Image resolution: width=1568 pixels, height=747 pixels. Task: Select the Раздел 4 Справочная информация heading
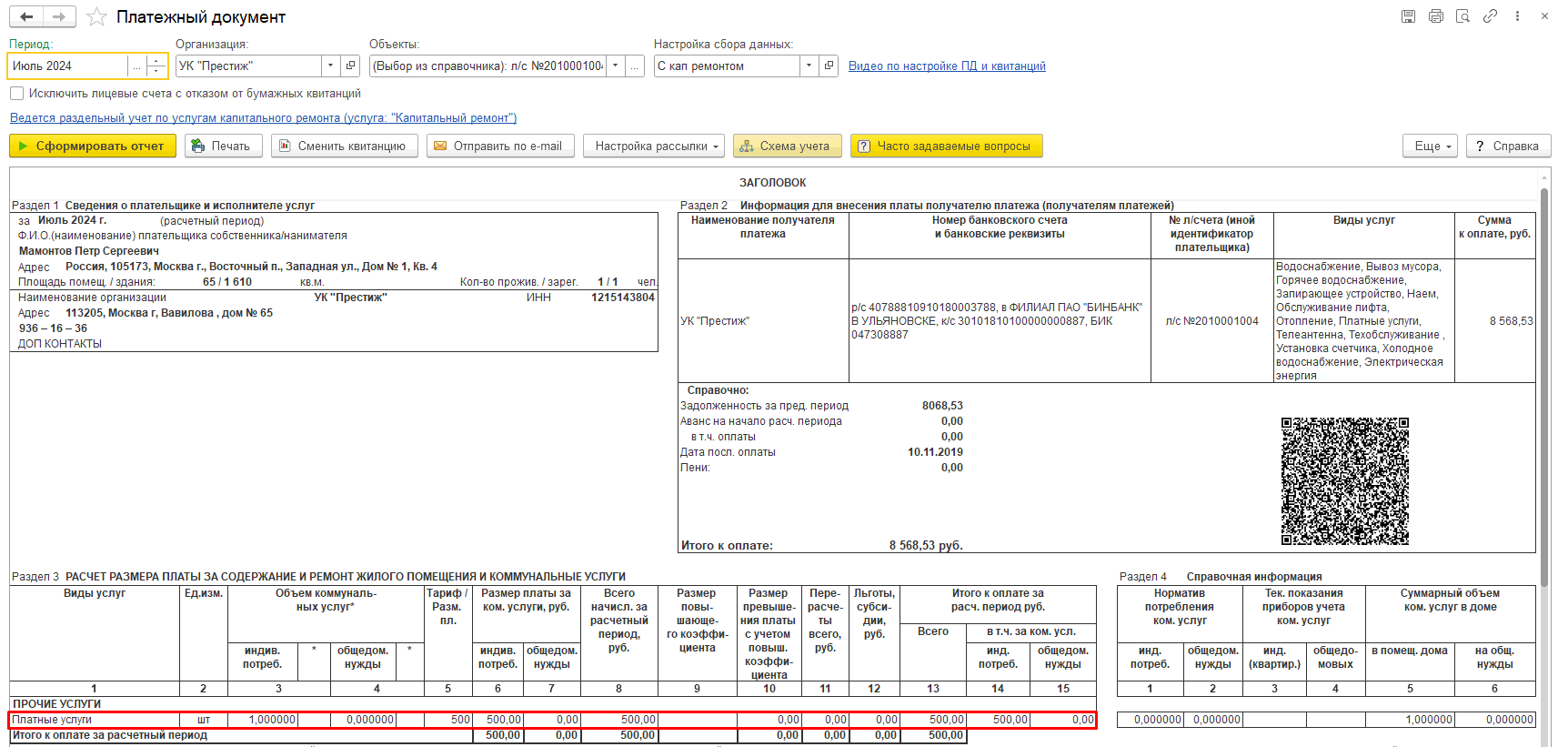pos(1221,577)
